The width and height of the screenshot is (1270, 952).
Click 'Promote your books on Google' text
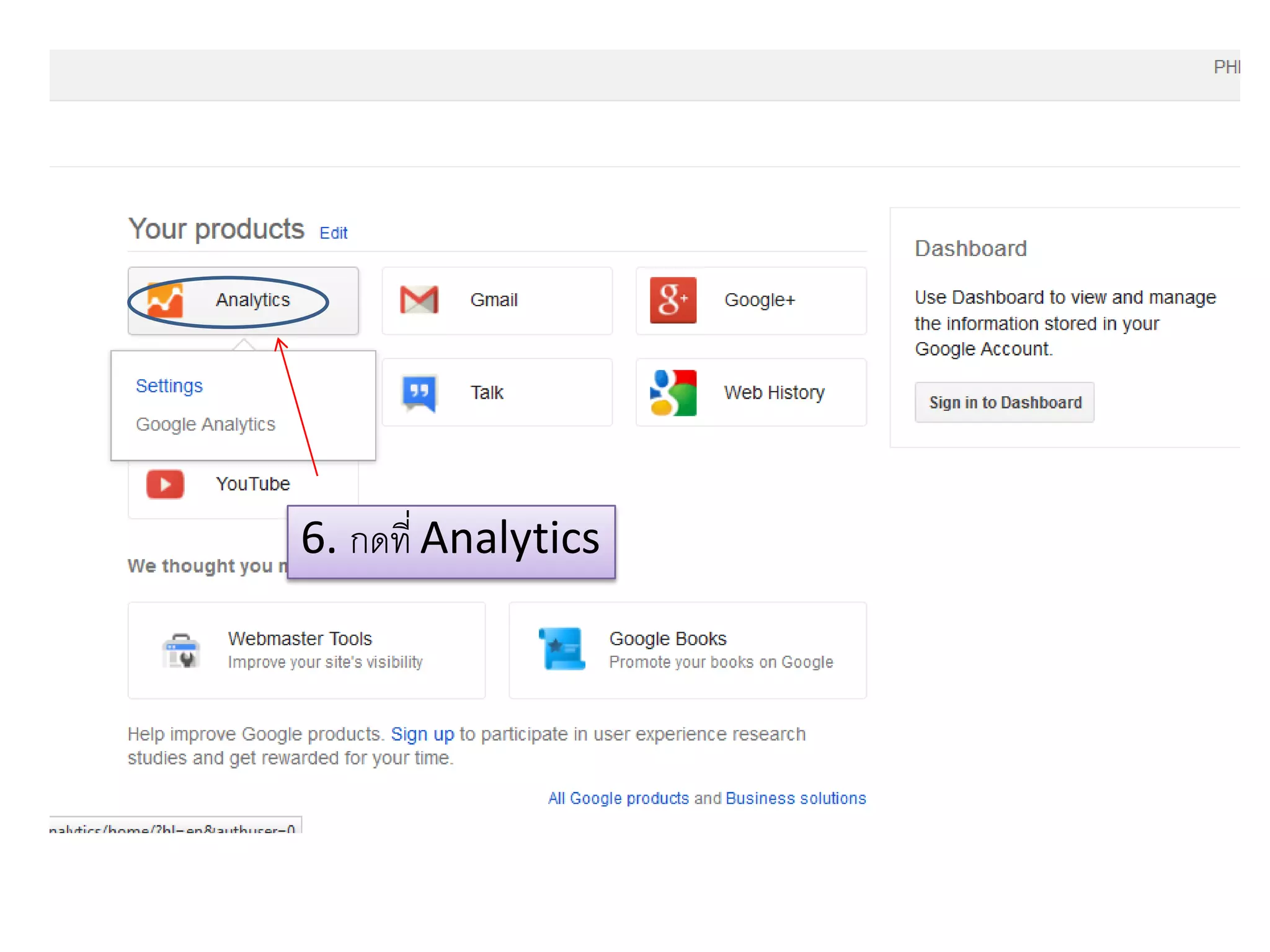(x=721, y=663)
